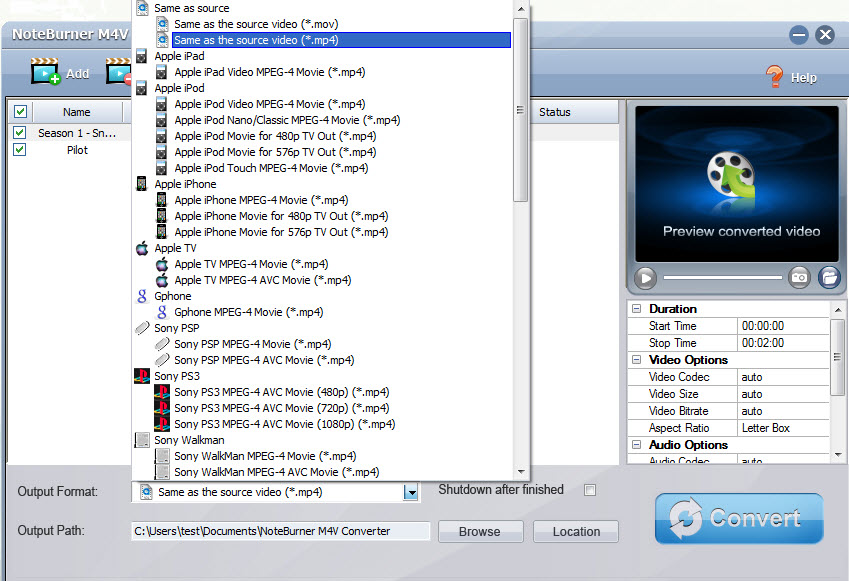
Task: Choose Apple iPad Video MPEG-4 Movie
Action: tap(270, 72)
